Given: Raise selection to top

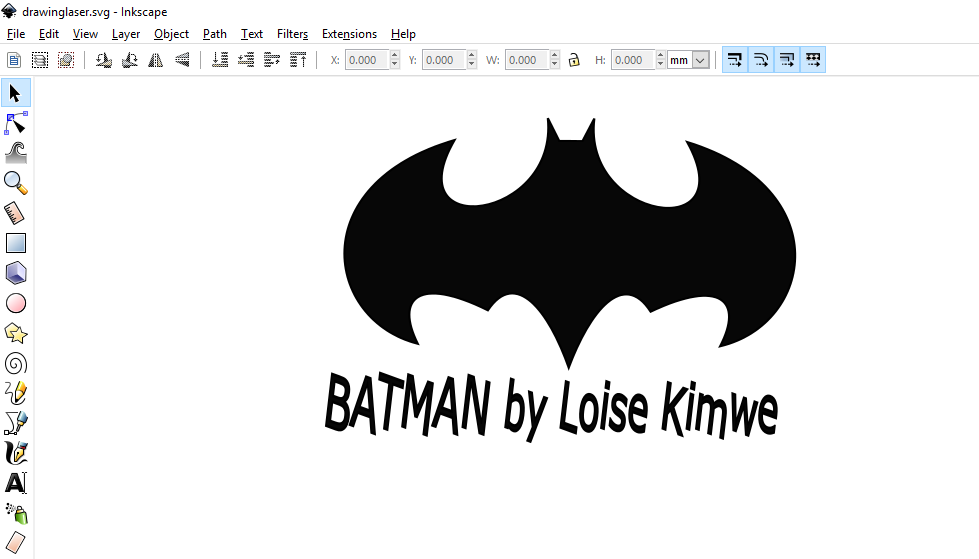Looking at the screenshot, I should pos(298,60).
